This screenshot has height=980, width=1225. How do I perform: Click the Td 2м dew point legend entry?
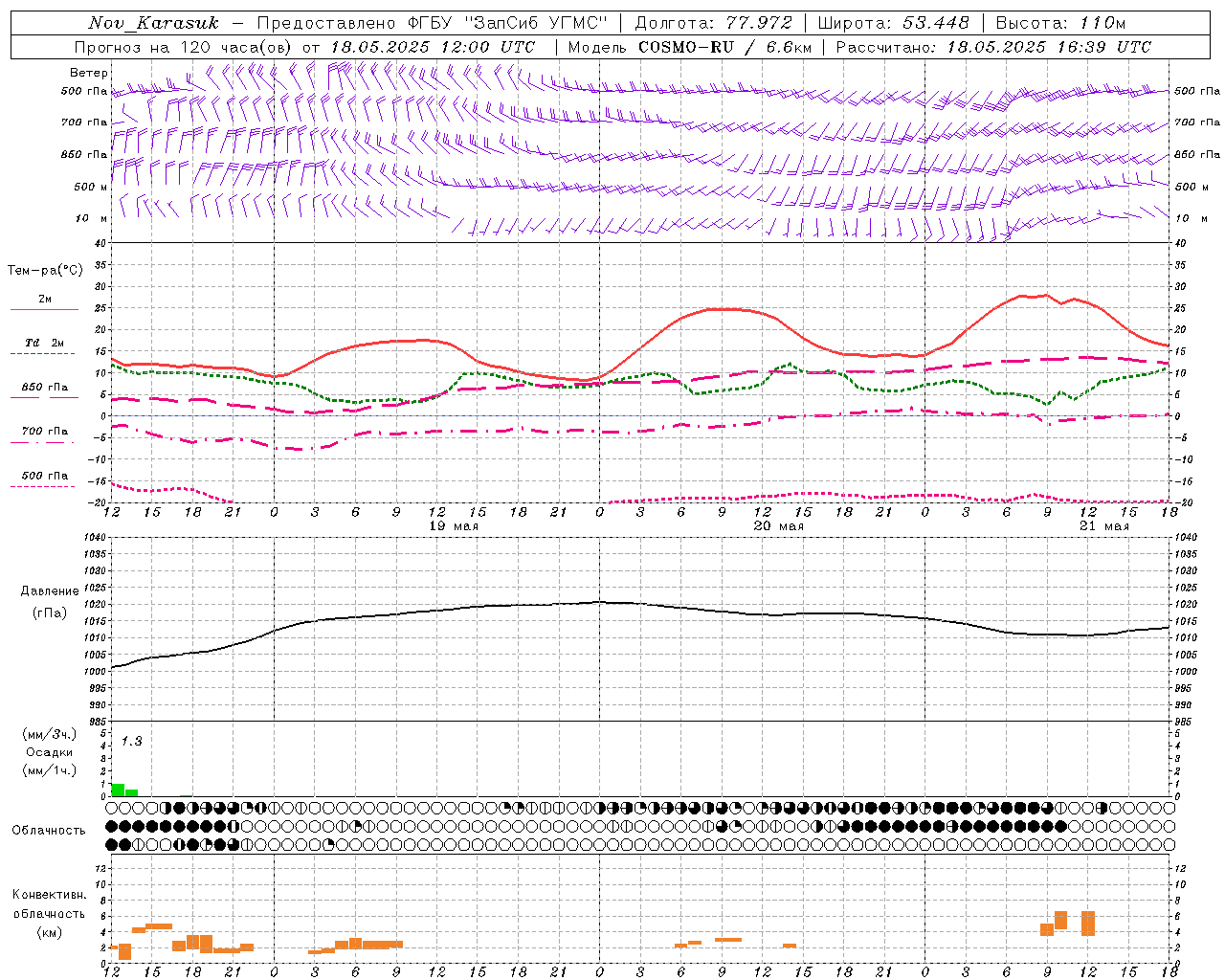45,343
